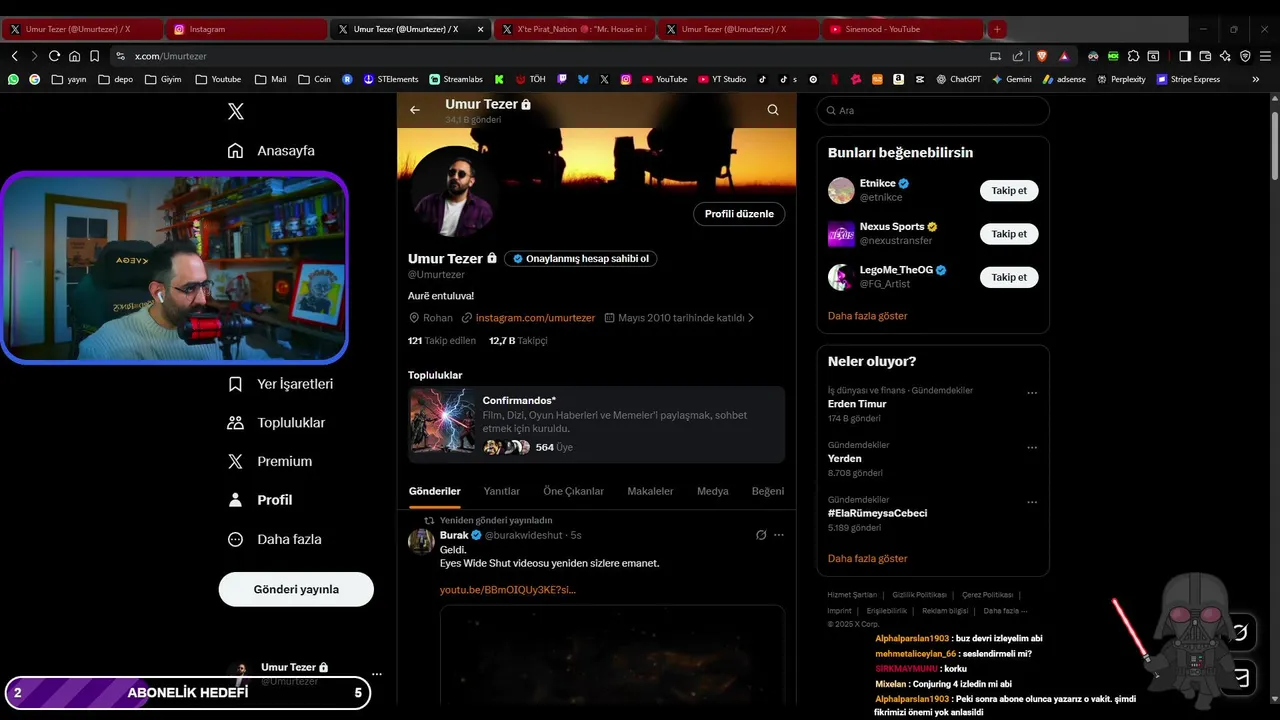Image resolution: width=1280 pixels, height=720 pixels.
Task: Select the Medya tab
Action: [713, 491]
